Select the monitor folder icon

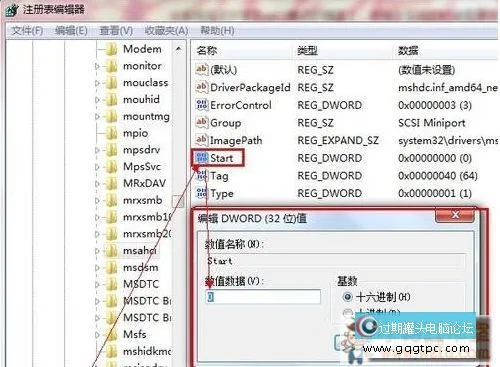tap(112, 66)
